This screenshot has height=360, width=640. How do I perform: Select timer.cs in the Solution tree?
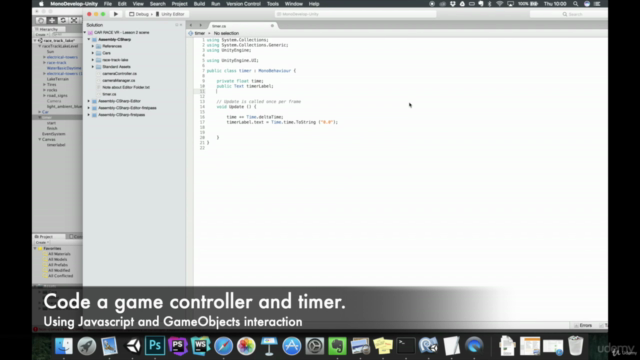point(109,94)
